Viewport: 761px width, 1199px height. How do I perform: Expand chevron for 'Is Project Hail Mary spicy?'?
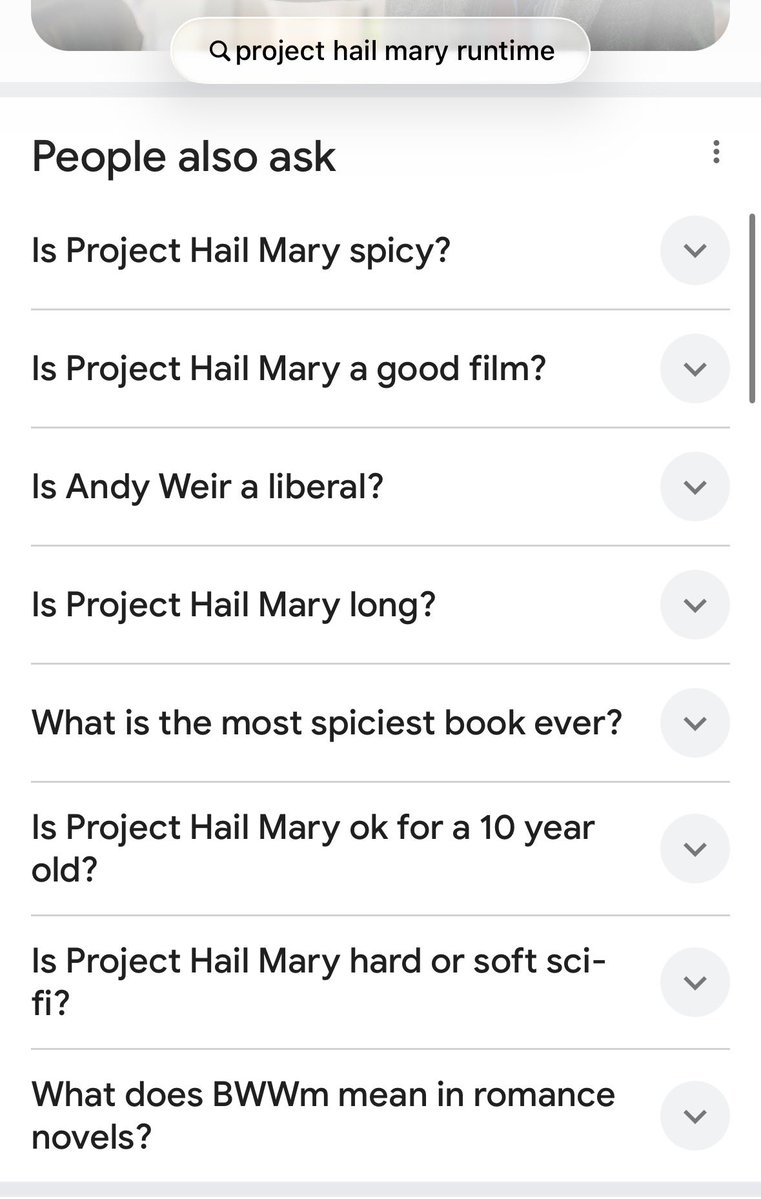tap(694, 250)
